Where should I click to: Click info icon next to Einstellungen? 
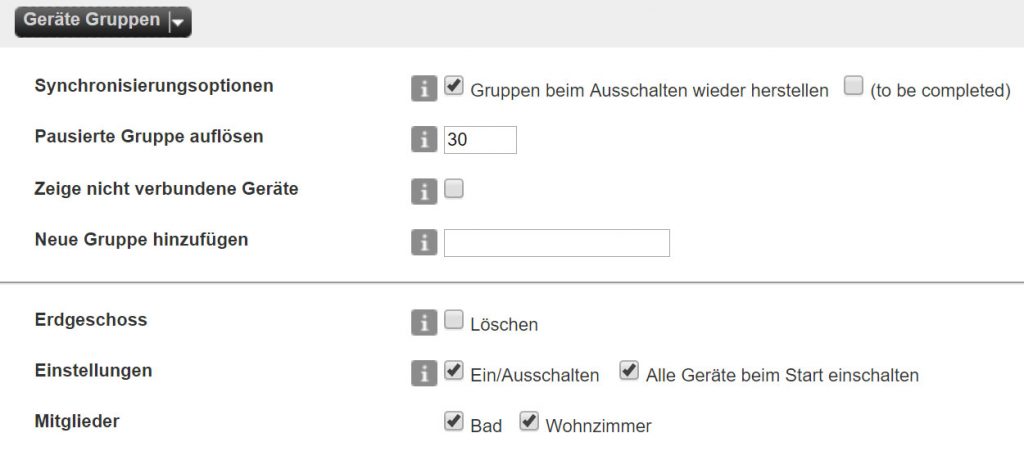[424, 374]
